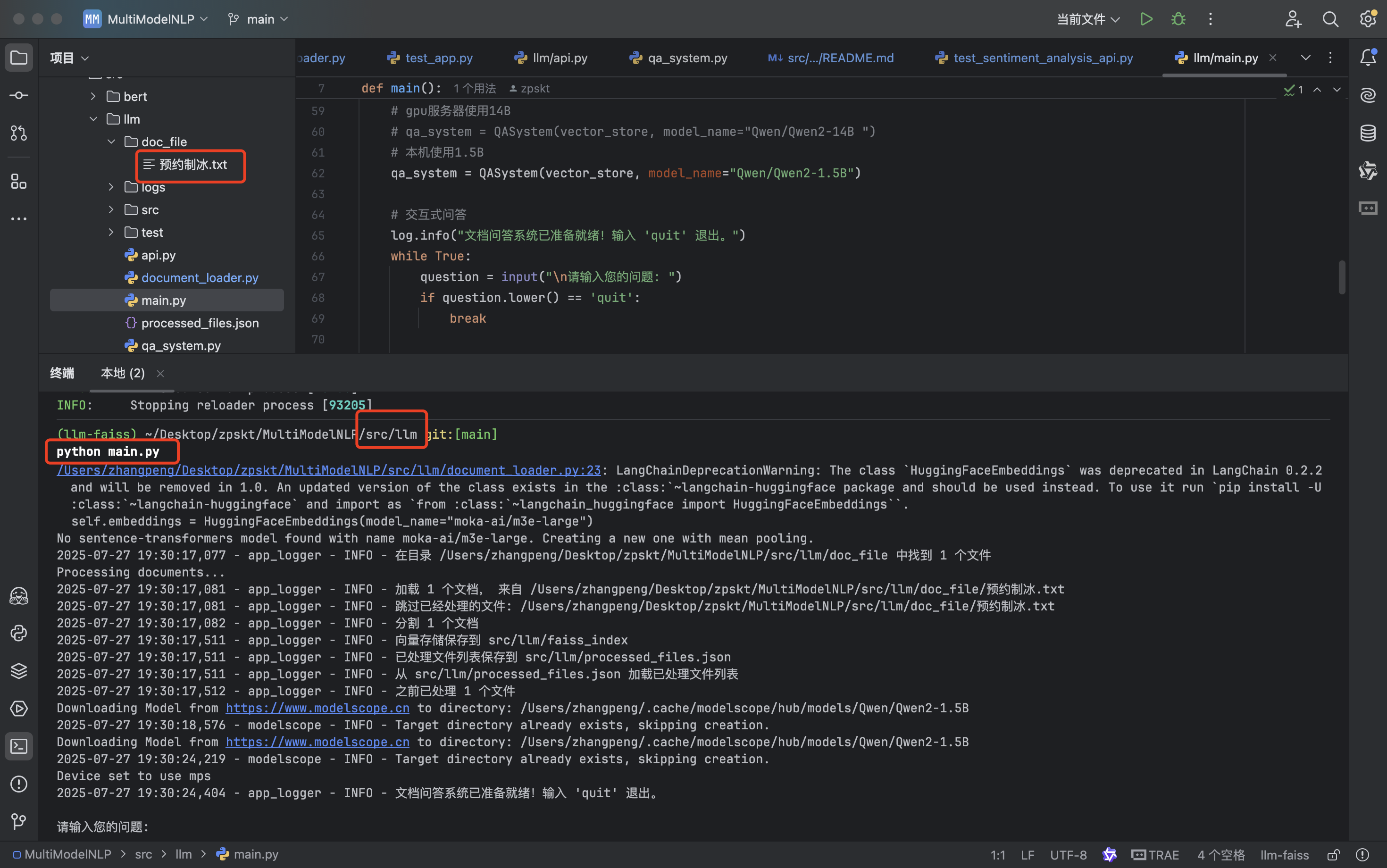Image resolution: width=1387 pixels, height=868 pixels.
Task: Show hidden editor tabs chevron
Action: [1305, 58]
